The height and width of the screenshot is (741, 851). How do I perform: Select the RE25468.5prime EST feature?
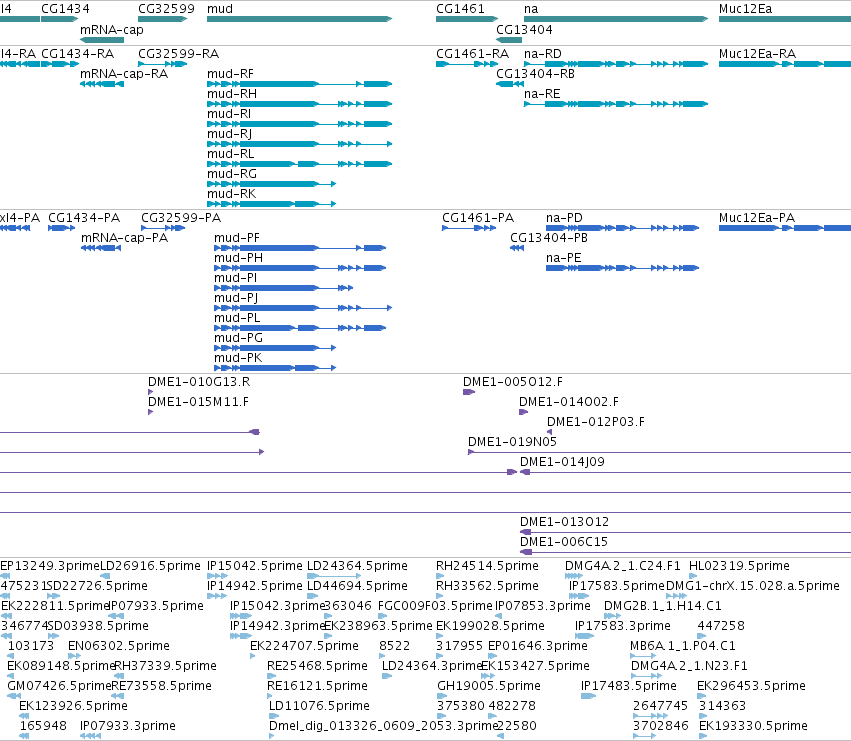click(272, 676)
